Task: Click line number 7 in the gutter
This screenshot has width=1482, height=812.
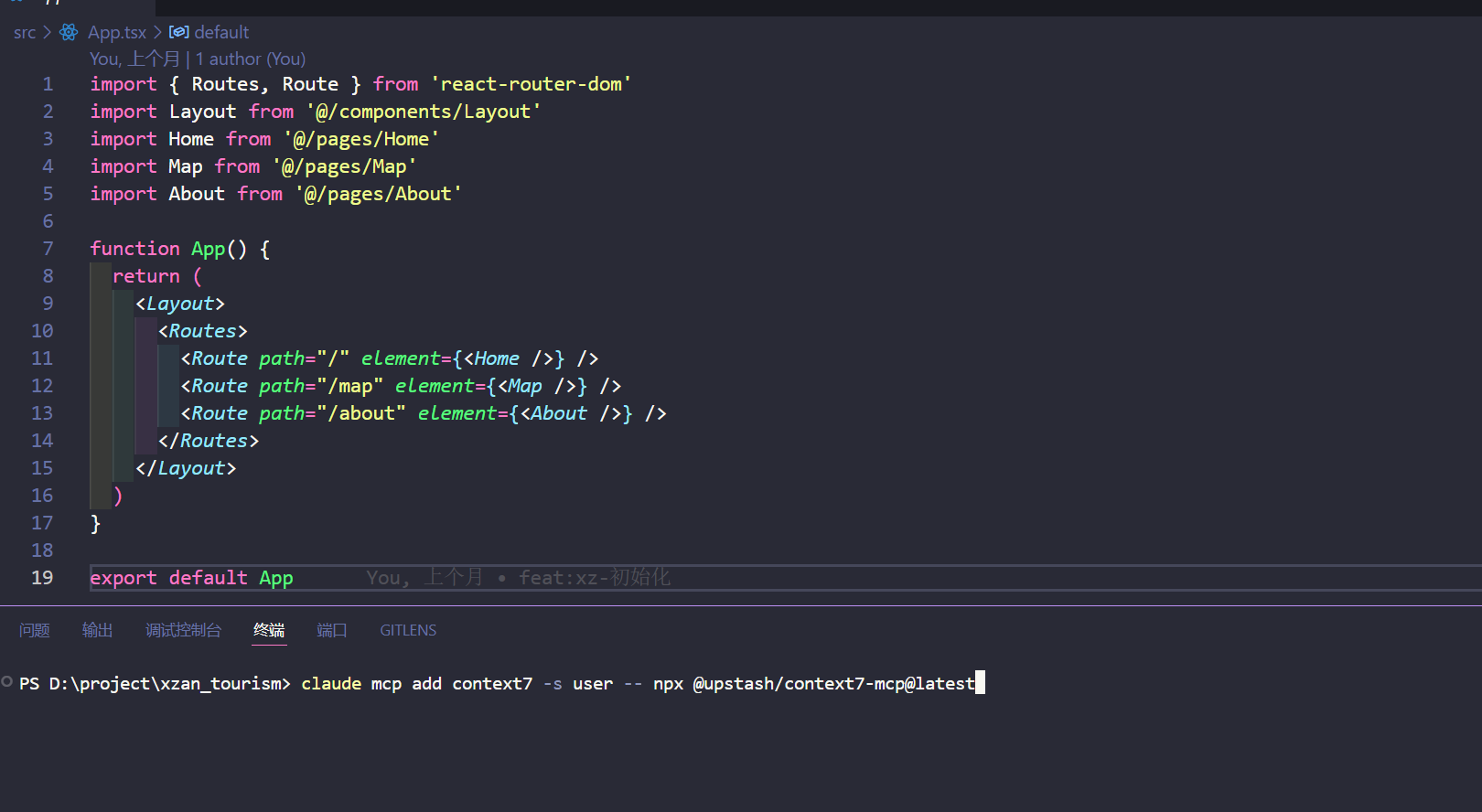Action: pyautogui.click(x=48, y=249)
